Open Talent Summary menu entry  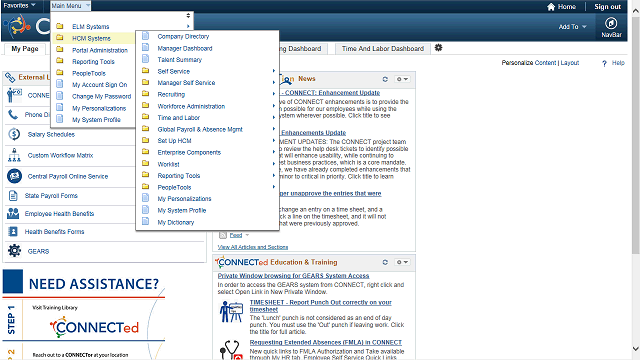(x=180, y=60)
